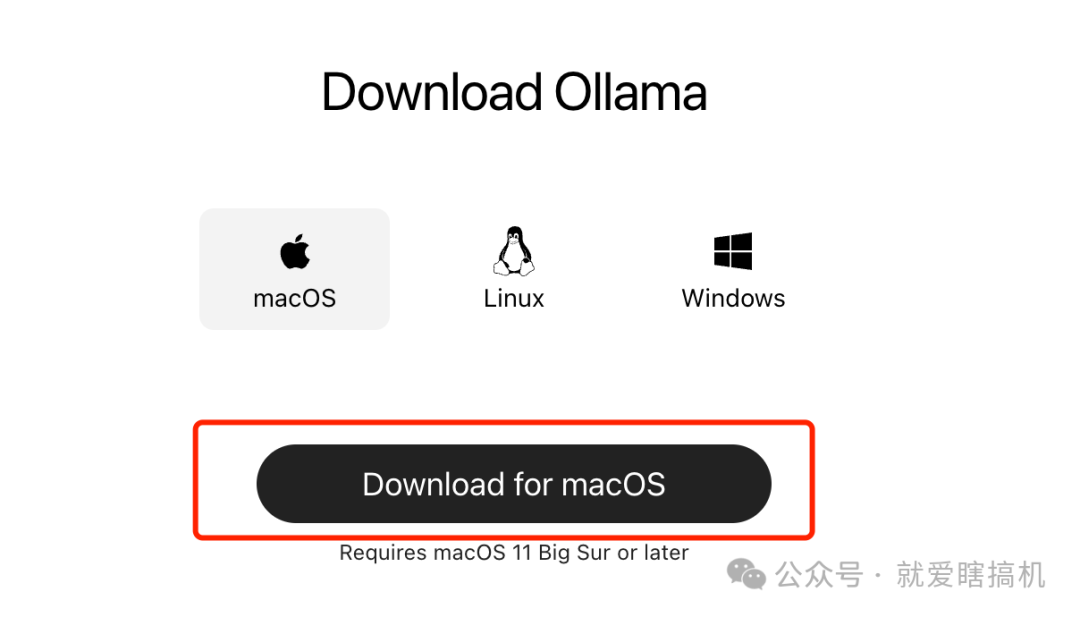Click the 公众号 watermark text
Screen dimensions: 1080x617
819,574
